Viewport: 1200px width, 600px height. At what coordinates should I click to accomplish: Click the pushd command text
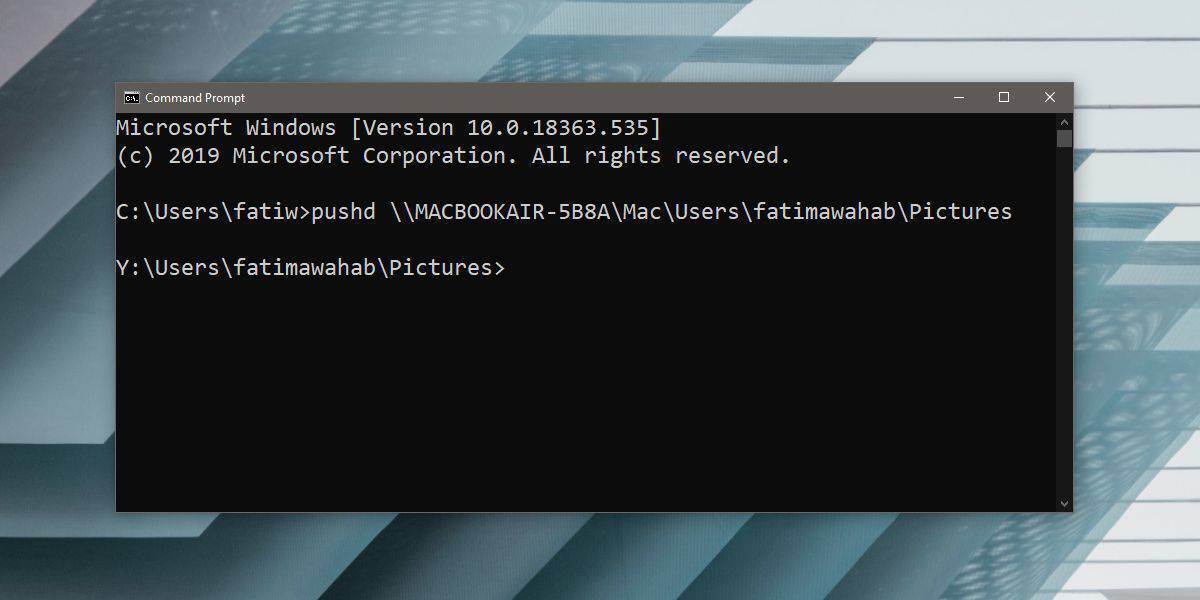pos(345,211)
